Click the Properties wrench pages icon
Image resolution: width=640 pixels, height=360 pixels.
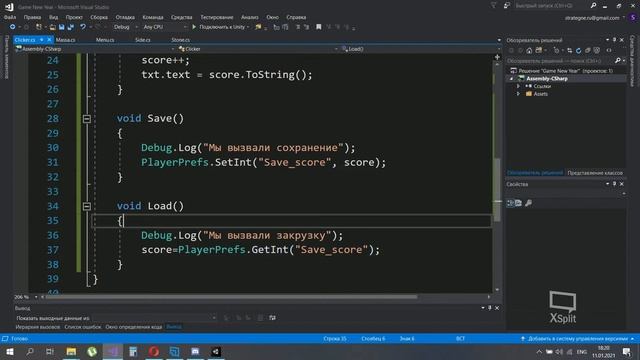(528, 203)
